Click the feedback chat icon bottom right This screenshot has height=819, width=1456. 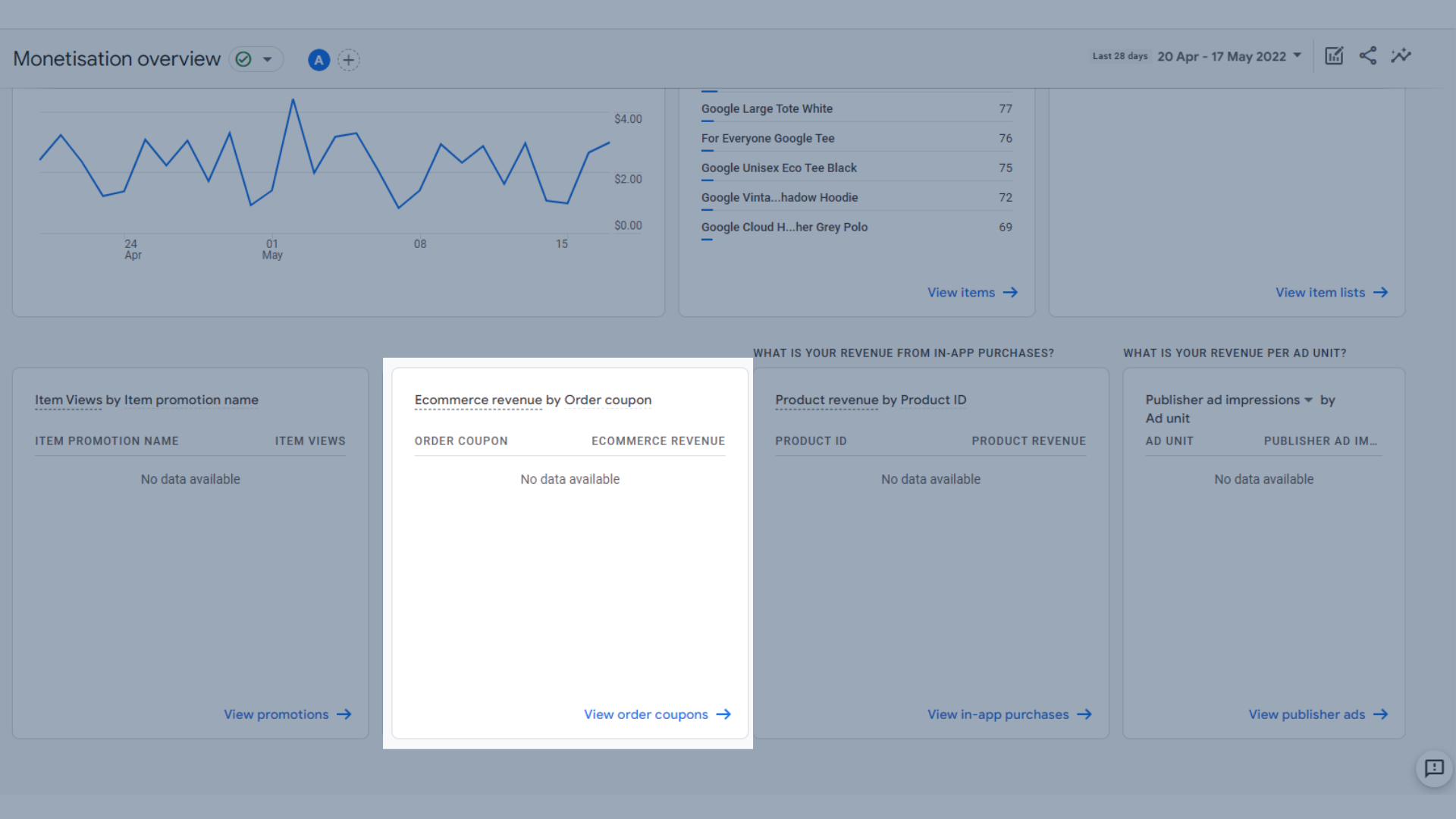pyautogui.click(x=1435, y=769)
